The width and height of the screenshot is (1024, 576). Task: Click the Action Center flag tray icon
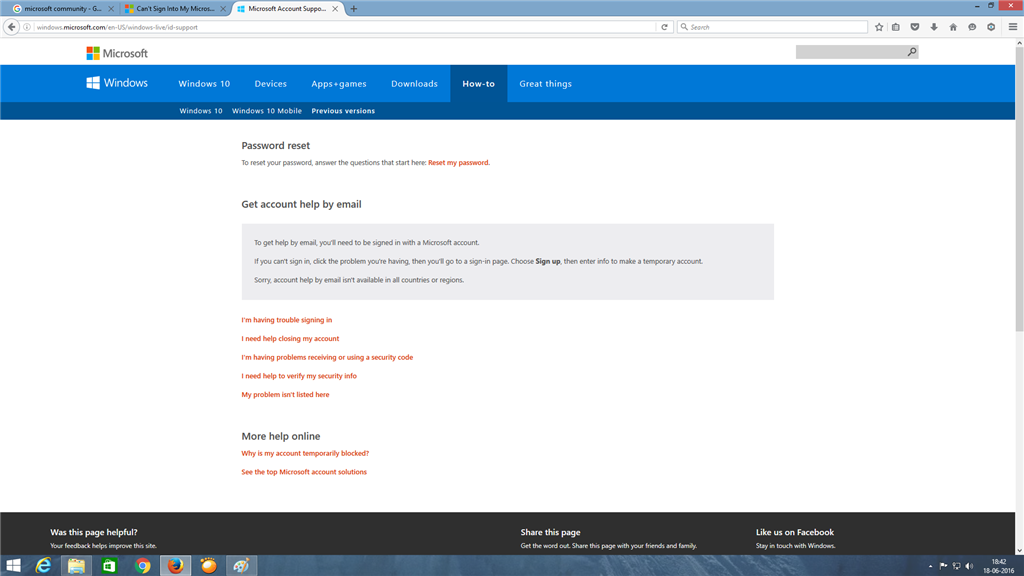pyautogui.click(x=943, y=566)
